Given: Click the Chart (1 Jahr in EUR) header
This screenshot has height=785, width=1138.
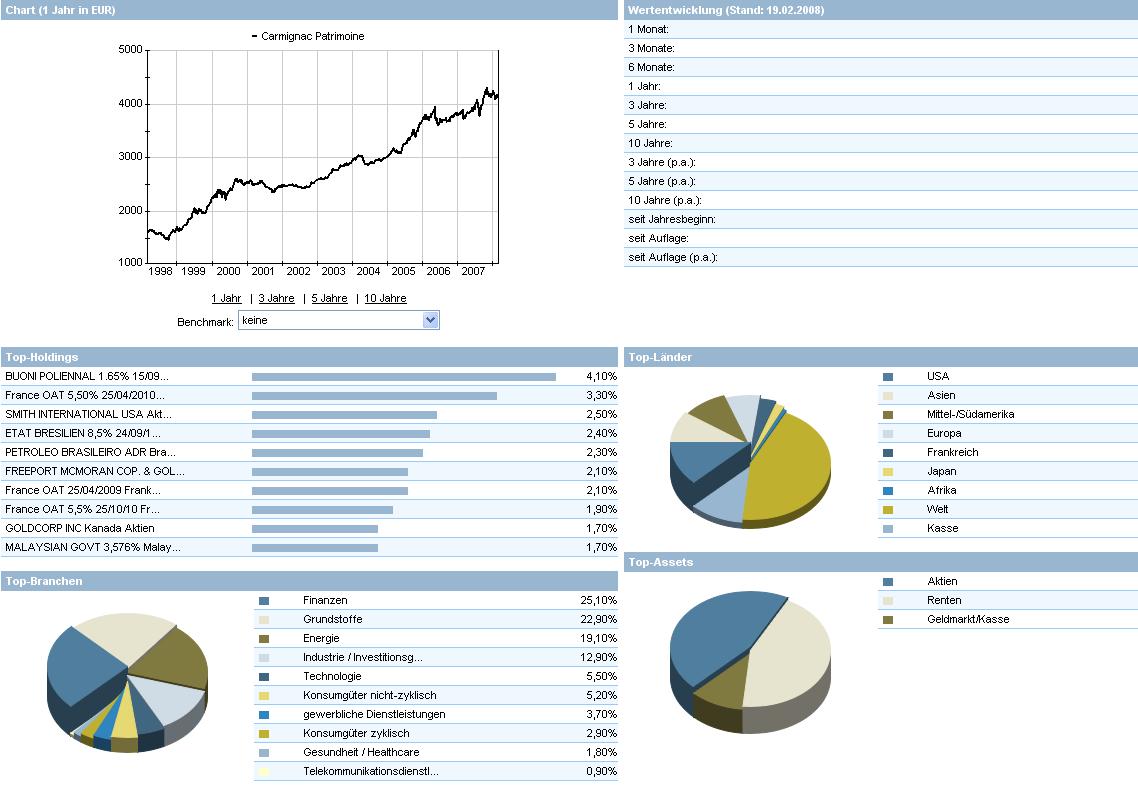Looking at the screenshot, I should (x=309, y=10).
